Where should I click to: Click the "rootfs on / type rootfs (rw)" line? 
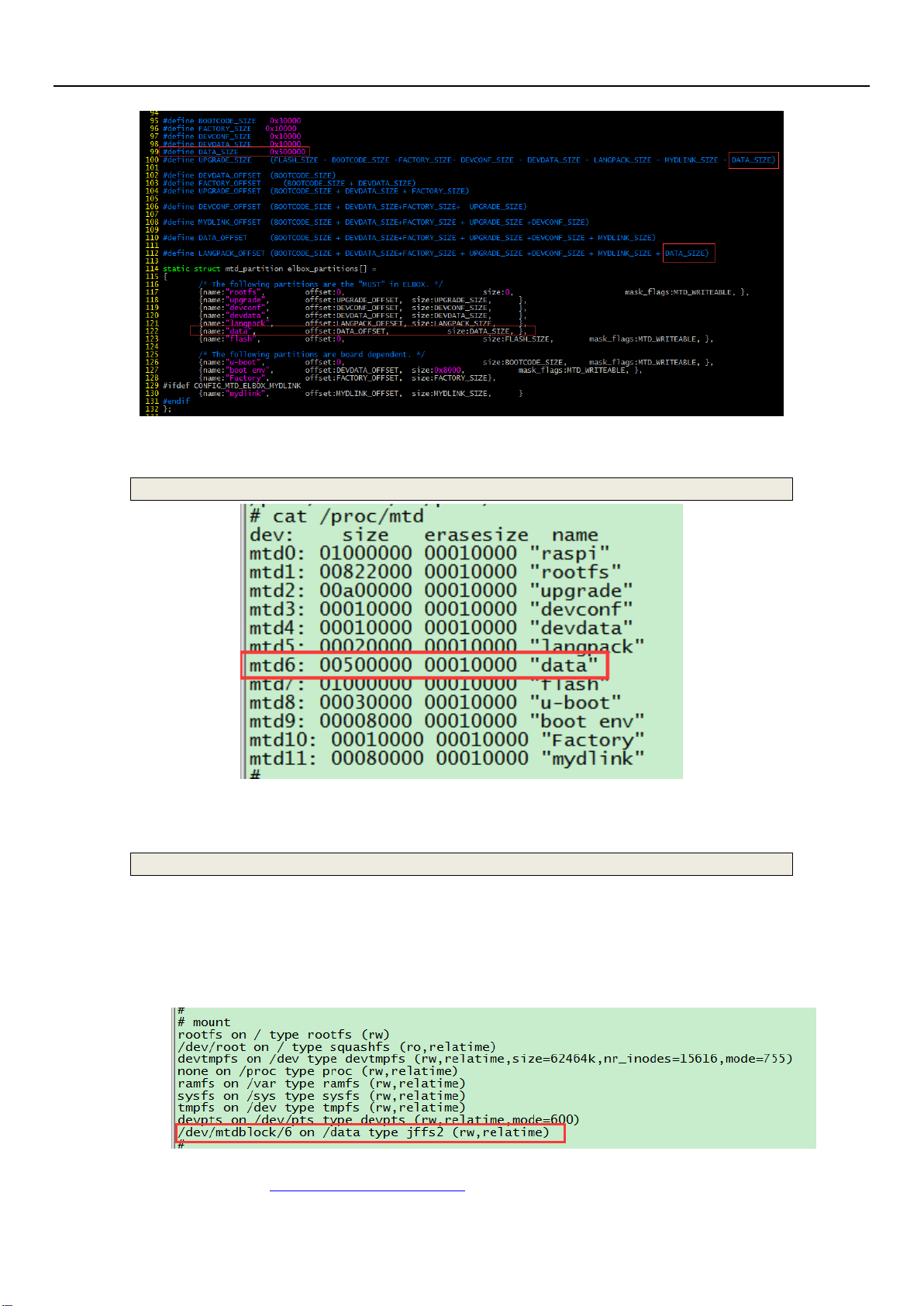(284, 1035)
